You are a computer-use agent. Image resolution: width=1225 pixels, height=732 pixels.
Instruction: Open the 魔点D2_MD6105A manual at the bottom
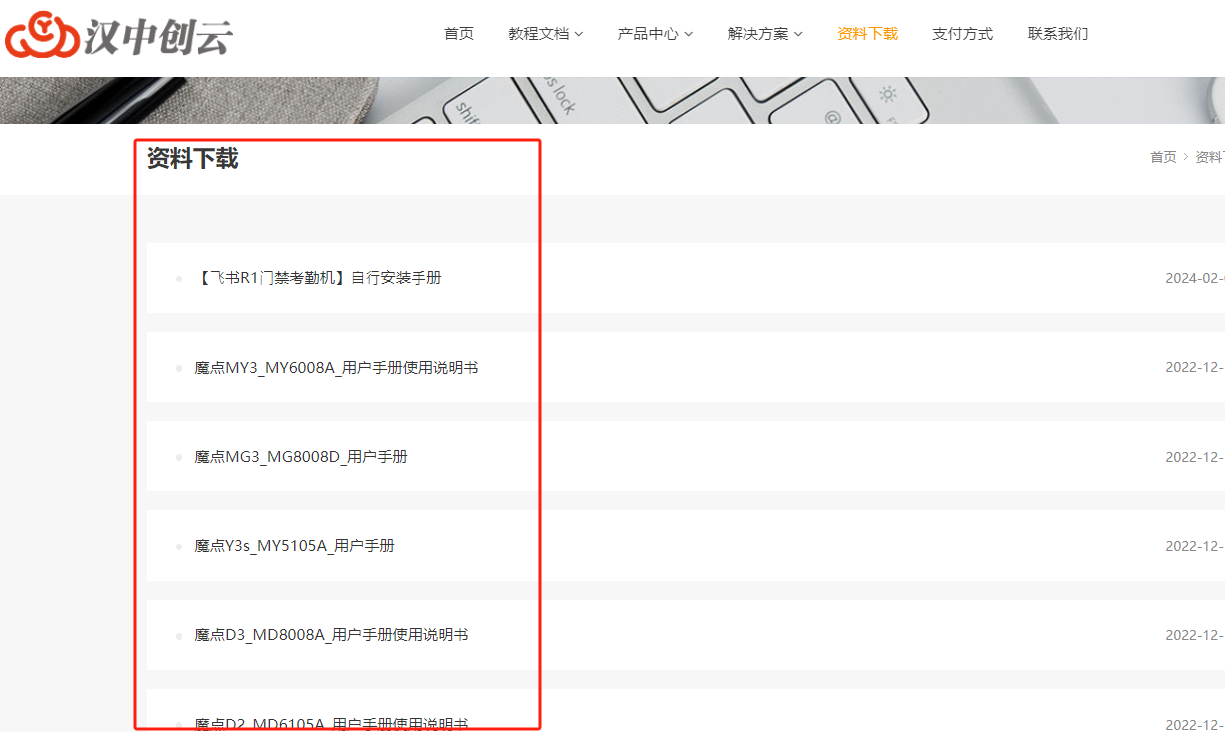coord(331,723)
